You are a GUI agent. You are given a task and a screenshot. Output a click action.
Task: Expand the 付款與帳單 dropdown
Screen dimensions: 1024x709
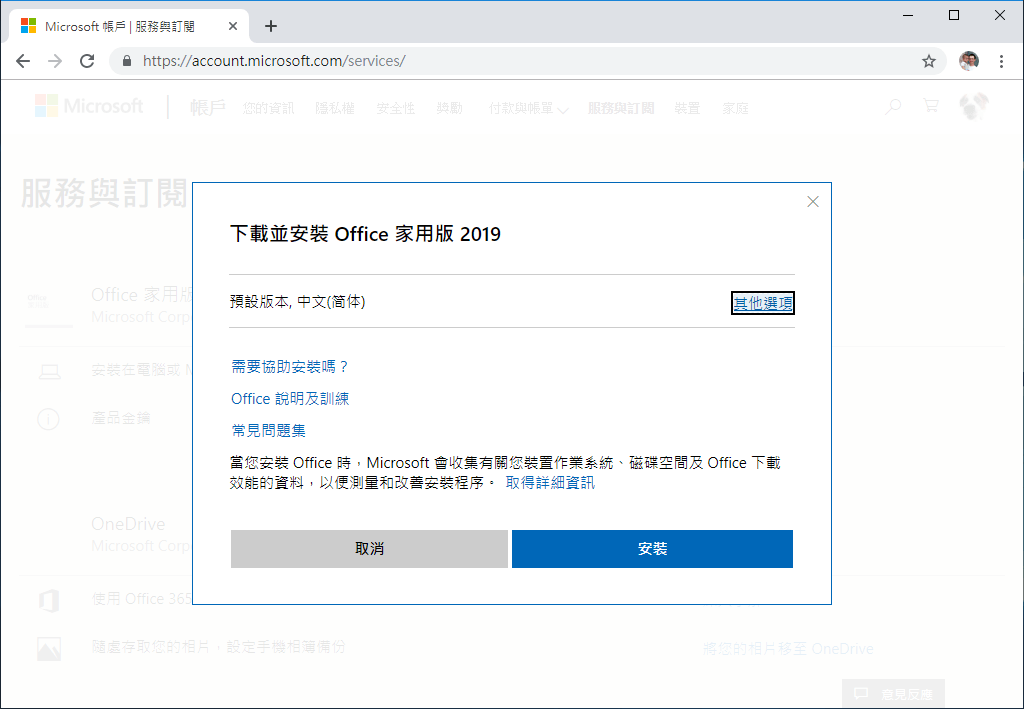pyautogui.click(x=528, y=107)
